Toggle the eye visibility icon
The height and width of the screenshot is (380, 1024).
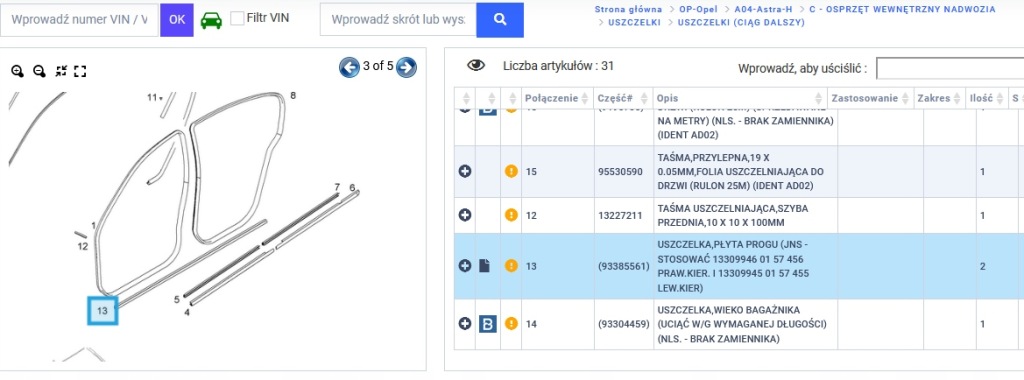pos(476,65)
